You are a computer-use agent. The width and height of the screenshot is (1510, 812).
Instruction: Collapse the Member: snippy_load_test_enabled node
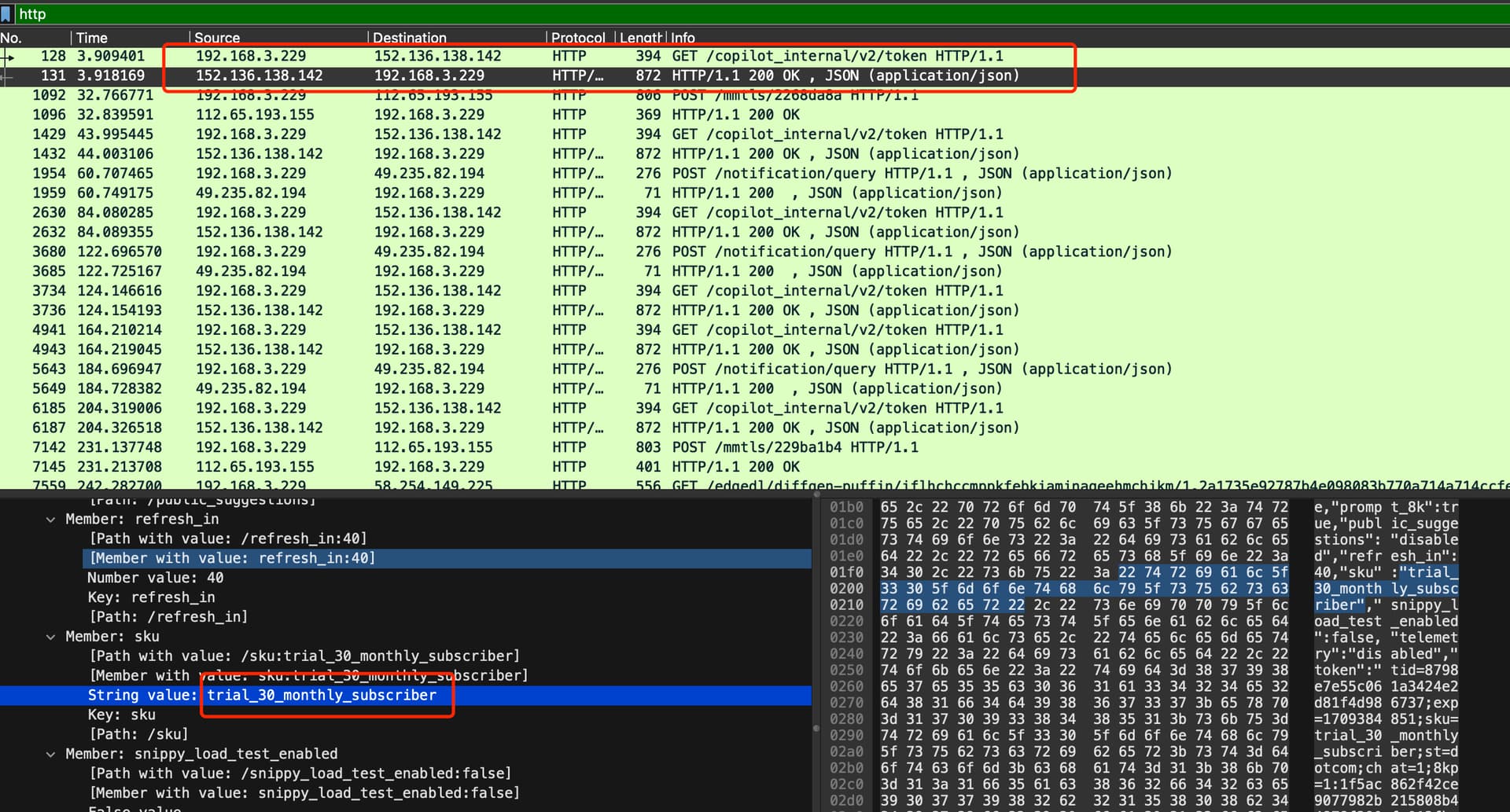coord(51,754)
